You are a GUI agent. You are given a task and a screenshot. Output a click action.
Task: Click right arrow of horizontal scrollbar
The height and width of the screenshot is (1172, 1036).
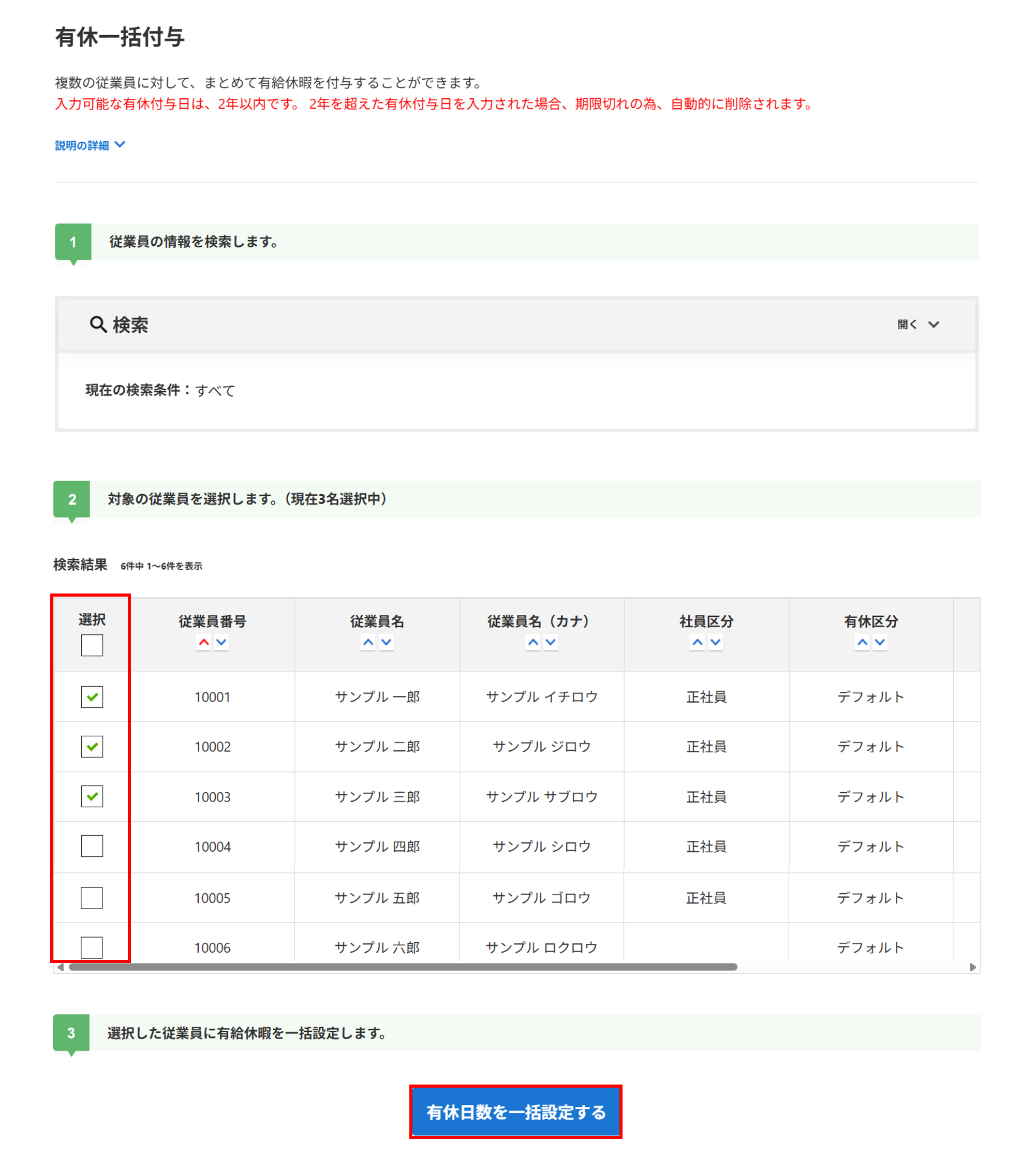[x=972, y=967]
